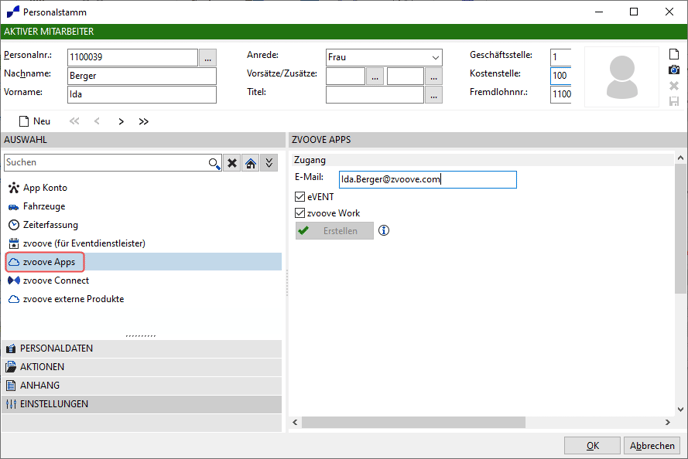Click the scroll right arrow
Viewport: 688px width, 459px height.
click(668, 422)
